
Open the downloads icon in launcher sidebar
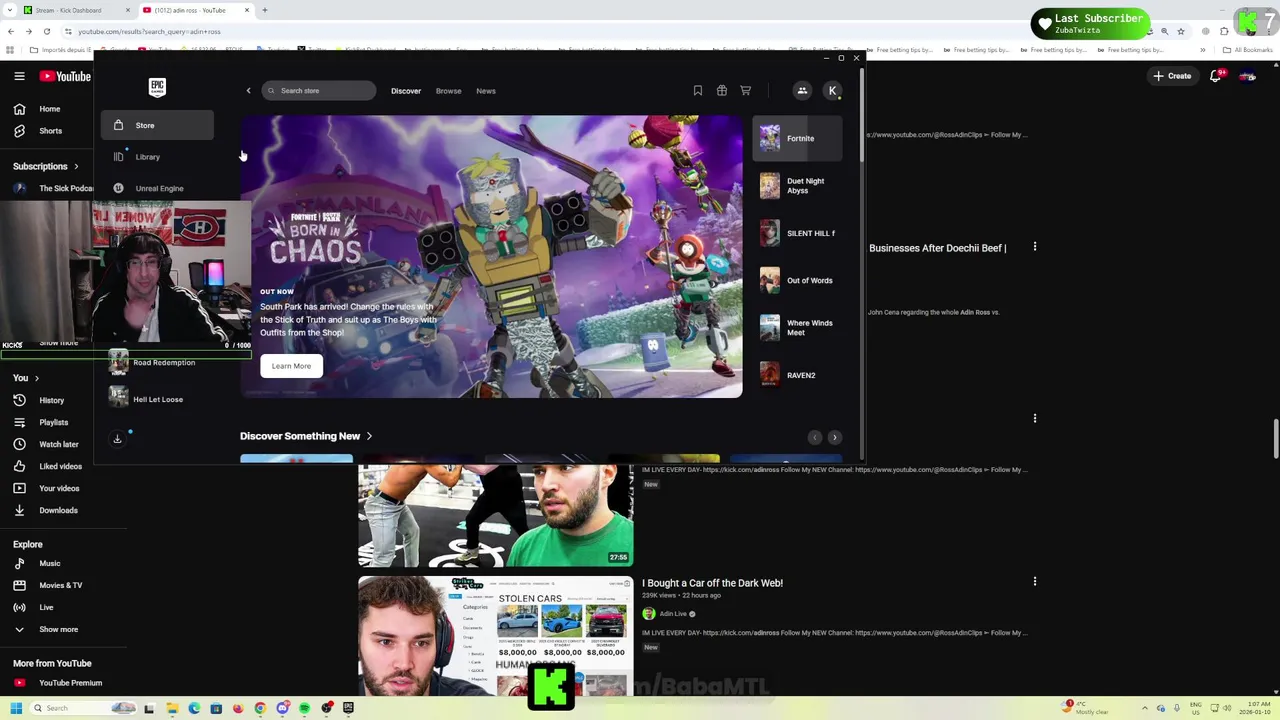(x=117, y=439)
